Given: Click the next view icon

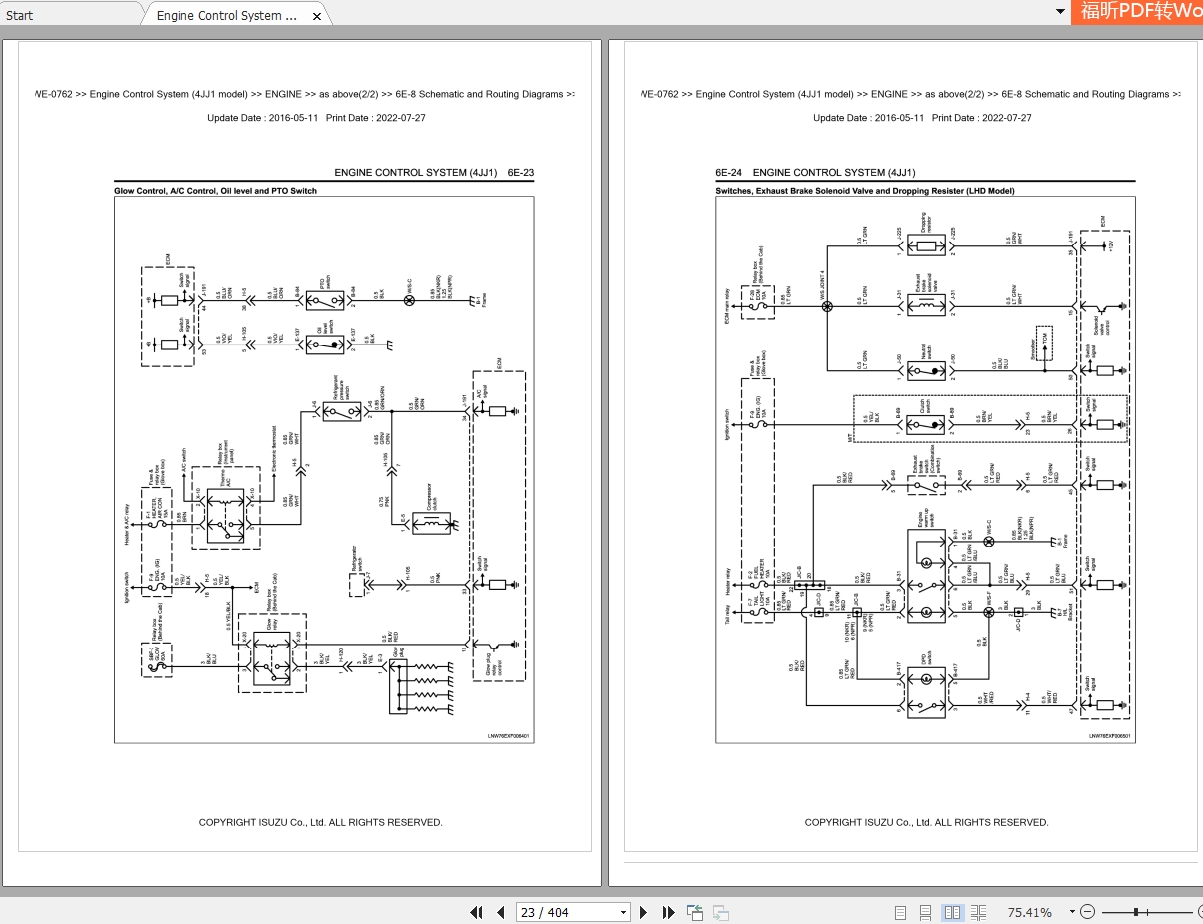Looking at the screenshot, I should 720,912.
